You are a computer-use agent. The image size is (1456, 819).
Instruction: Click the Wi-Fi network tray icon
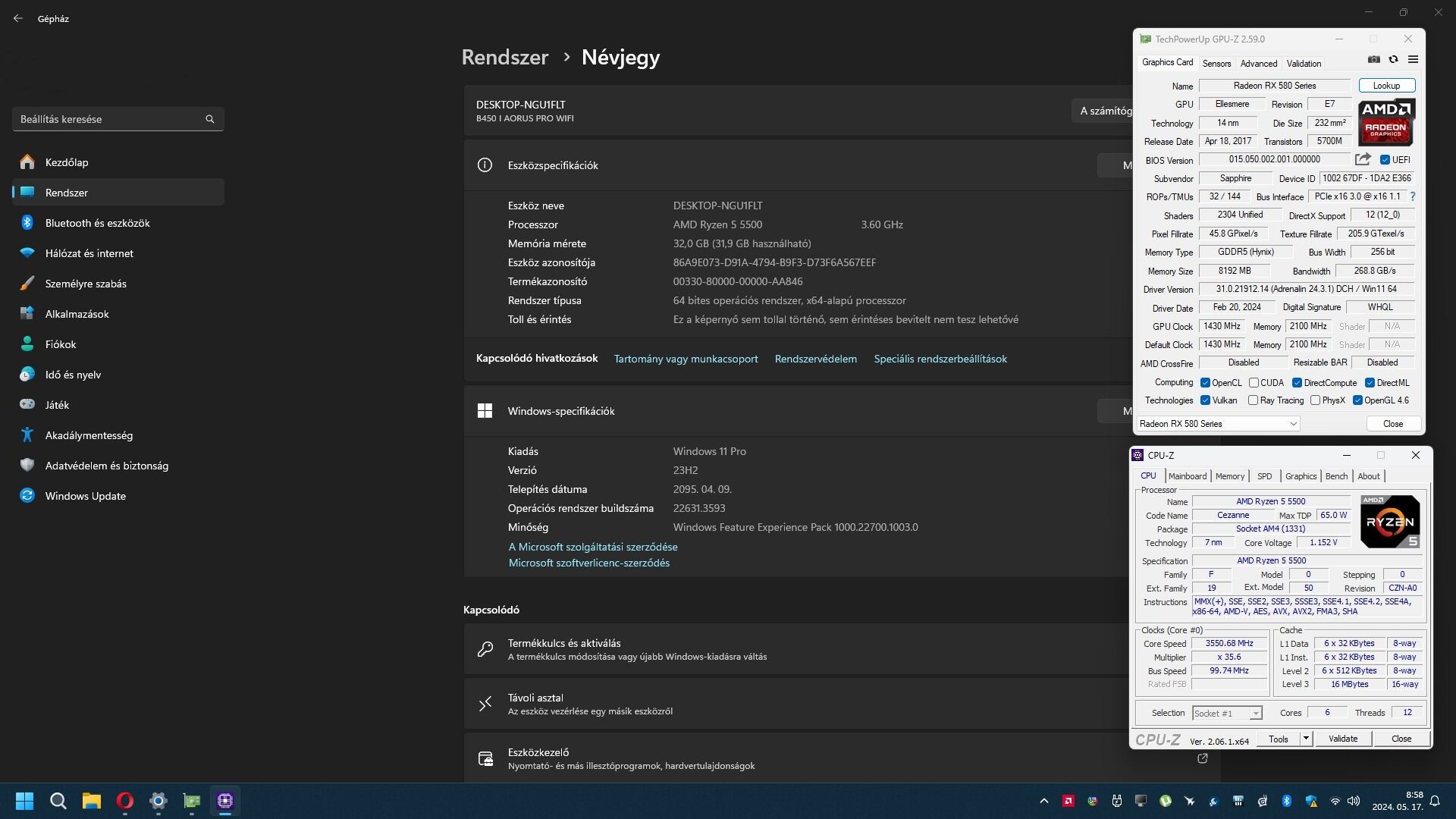click(1335, 801)
